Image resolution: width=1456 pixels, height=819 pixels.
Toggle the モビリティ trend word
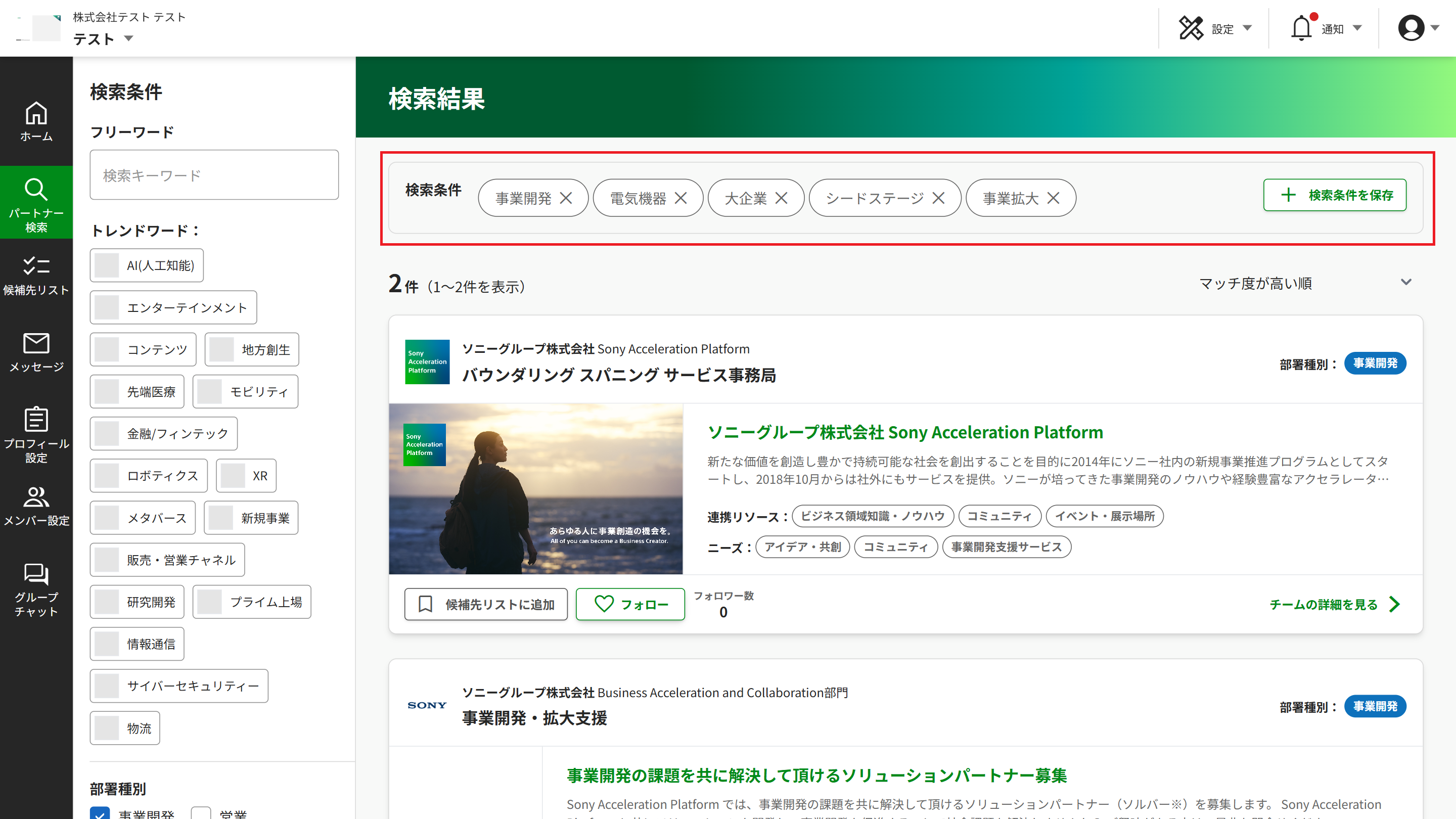tap(245, 392)
